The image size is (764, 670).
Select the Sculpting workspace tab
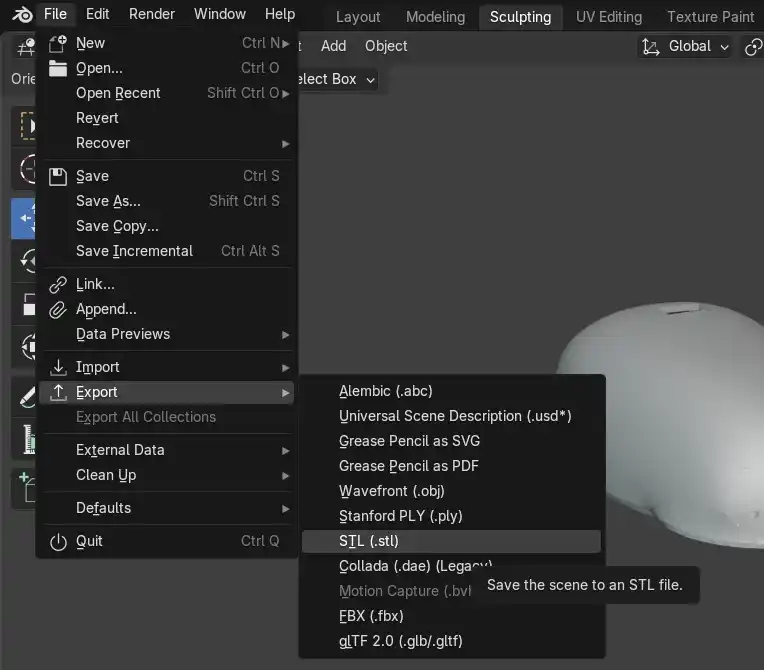520,17
